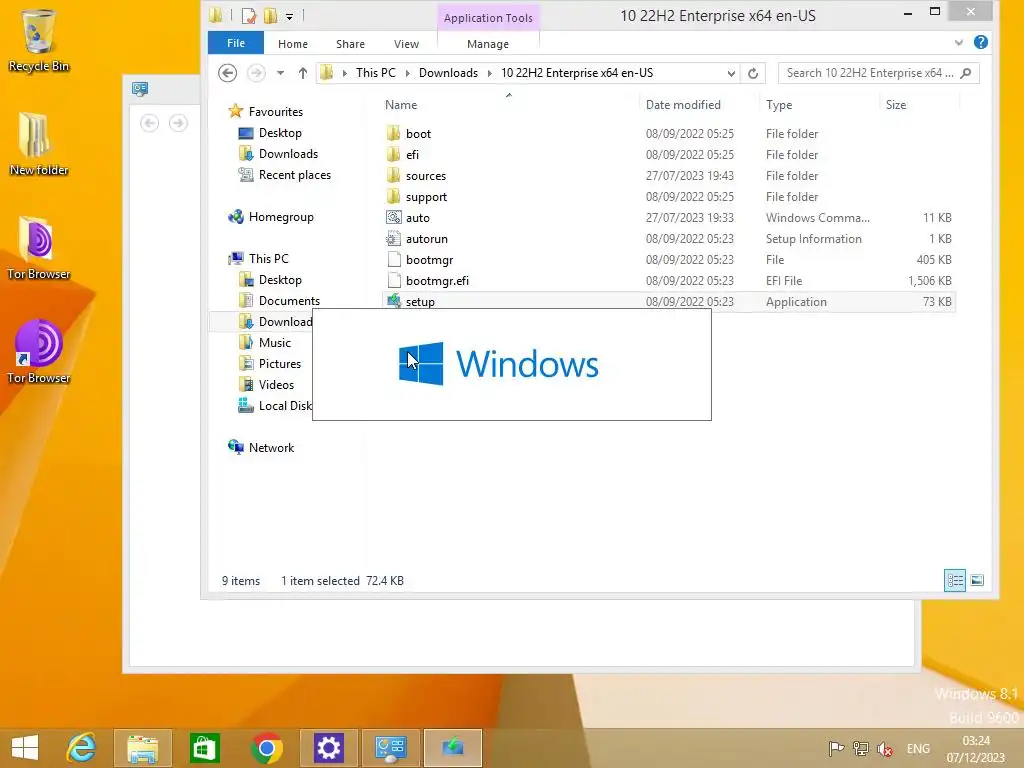Launch the Tor Browser shortcut icon

[x=39, y=351]
